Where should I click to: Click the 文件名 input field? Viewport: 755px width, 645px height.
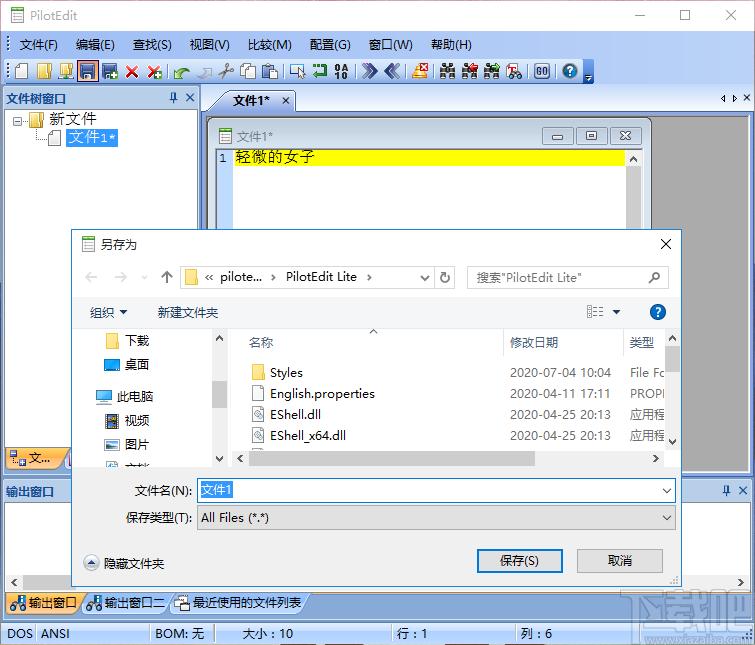click(428, 490)
